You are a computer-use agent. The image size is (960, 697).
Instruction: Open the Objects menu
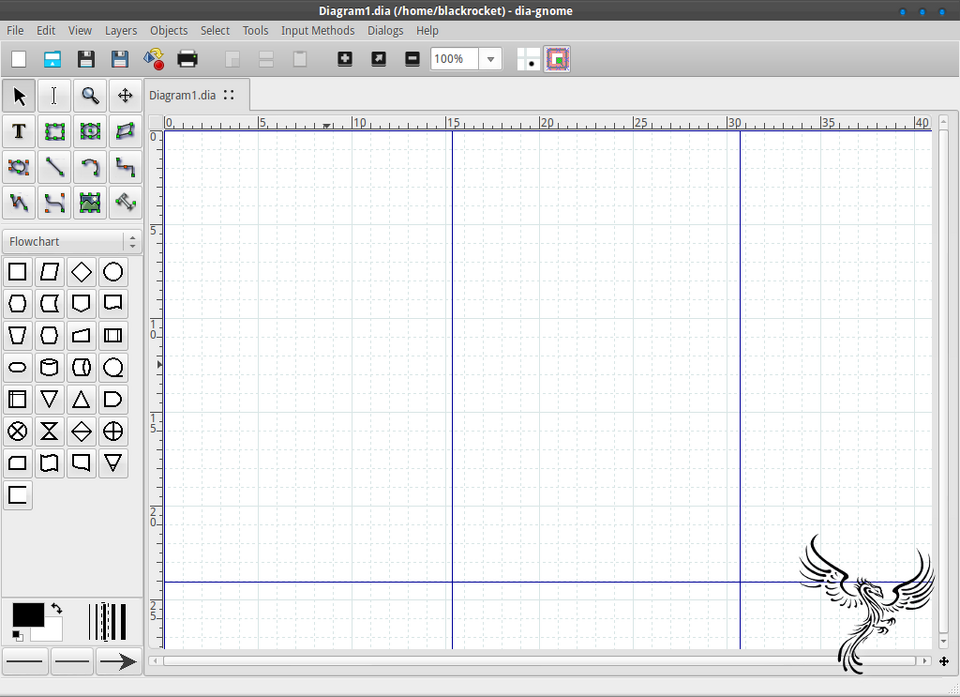(168, 30)
